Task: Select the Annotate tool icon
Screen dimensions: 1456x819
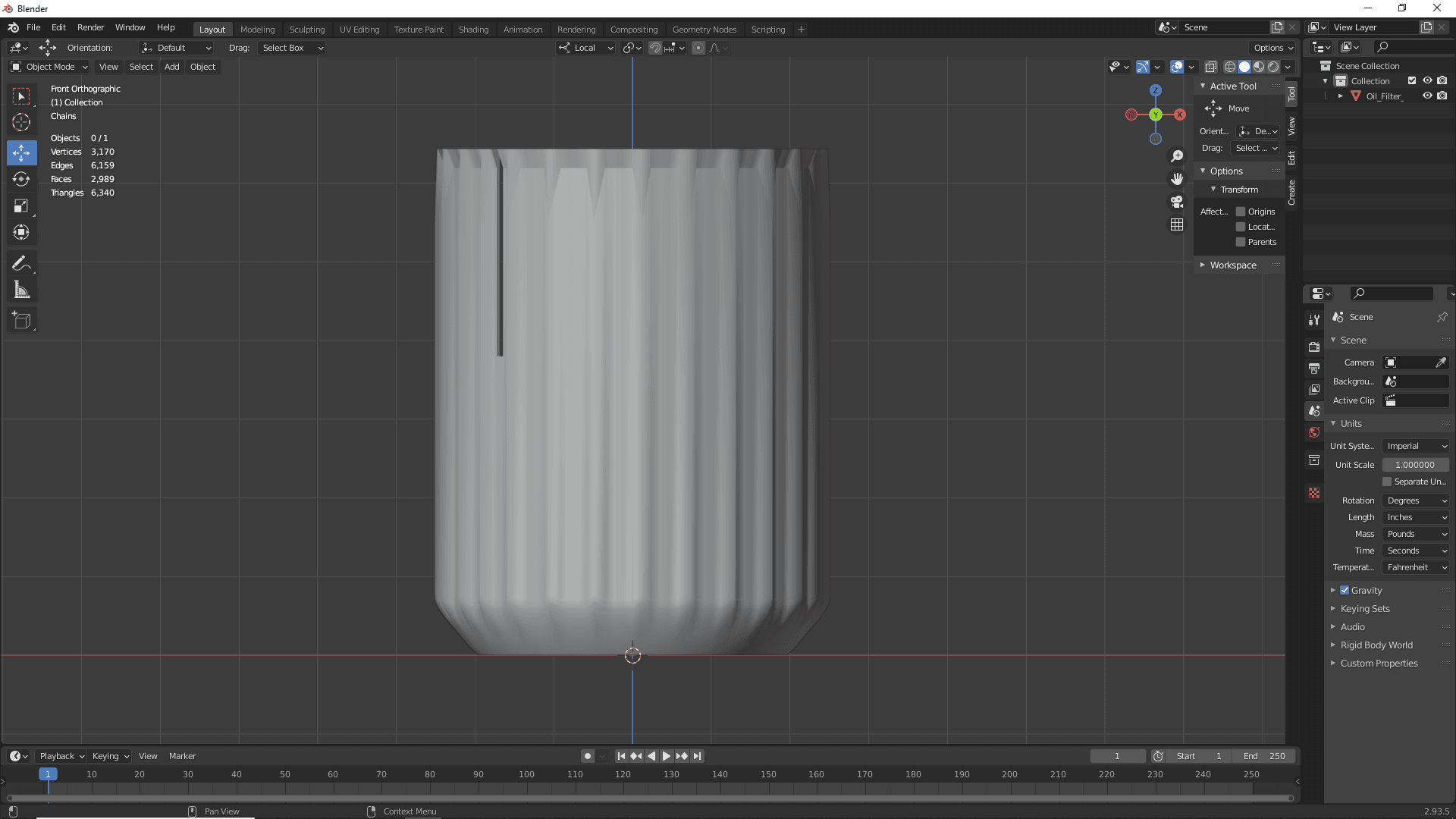Action: pyautogui.click(x=22, y=262)
